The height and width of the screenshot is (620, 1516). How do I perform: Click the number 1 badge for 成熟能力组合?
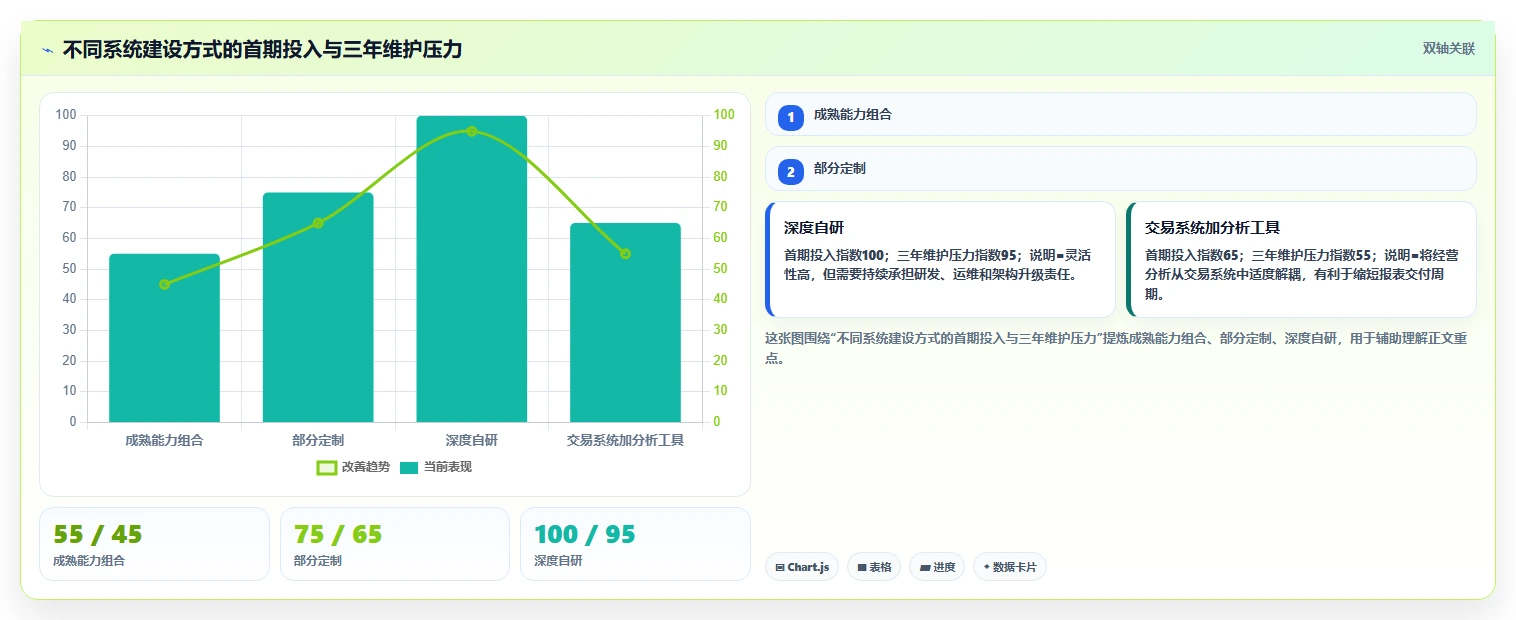click(791, 117)
